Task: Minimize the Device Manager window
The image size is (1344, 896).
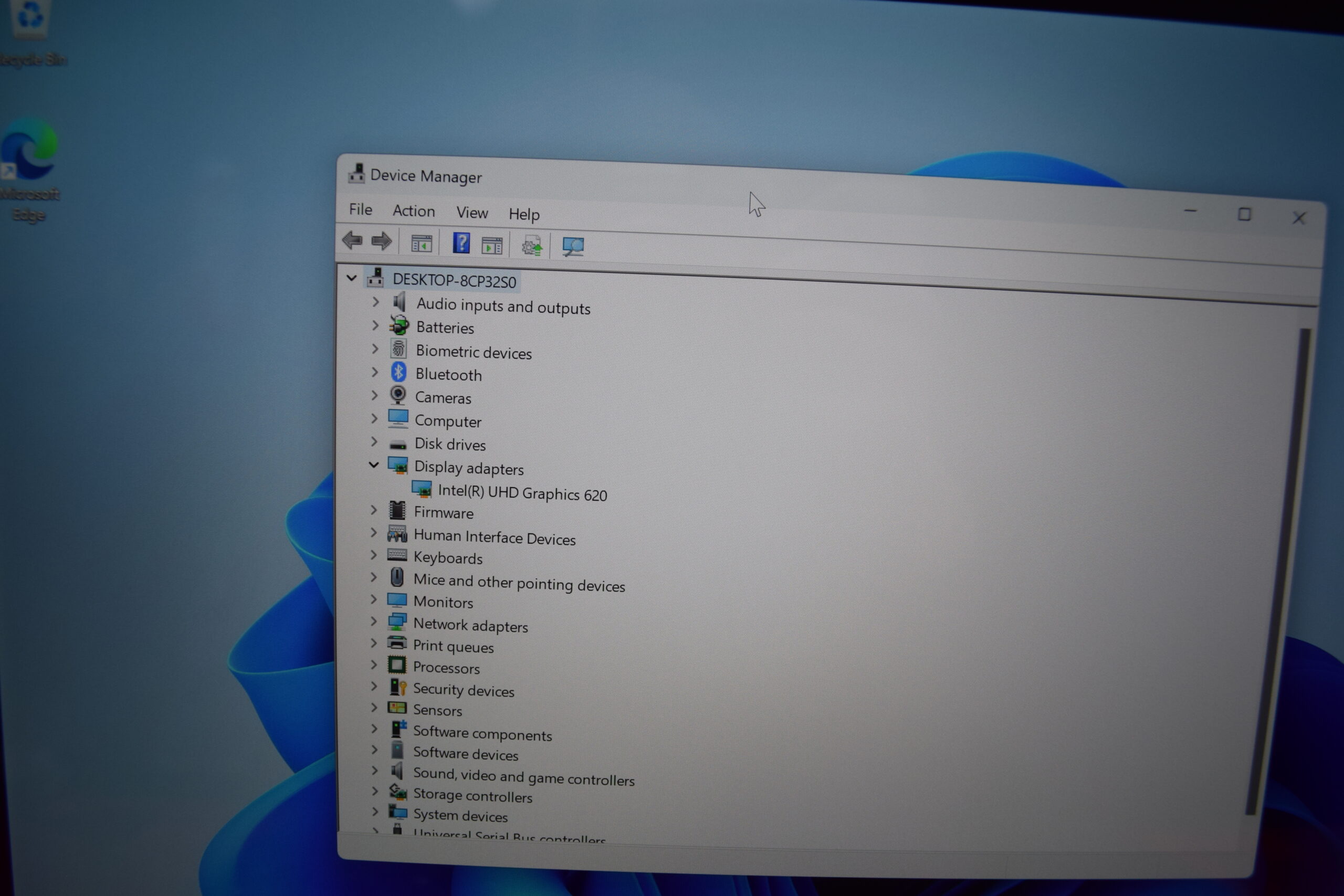Action: (x=1190, y=212)
